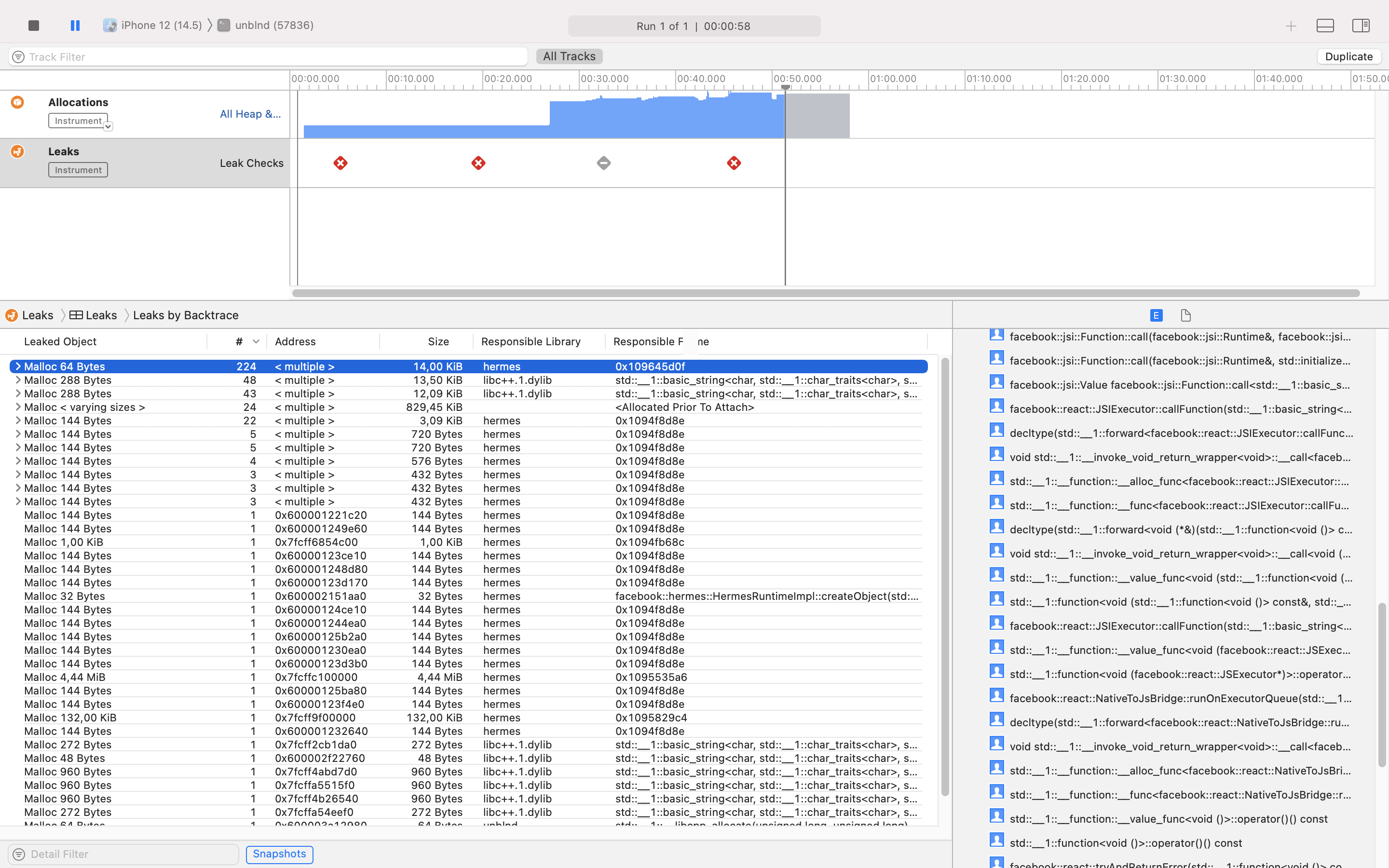This screenshot has width=1389, height=868.
Task: Click the first red leak check marker
Action: (340, 163)
